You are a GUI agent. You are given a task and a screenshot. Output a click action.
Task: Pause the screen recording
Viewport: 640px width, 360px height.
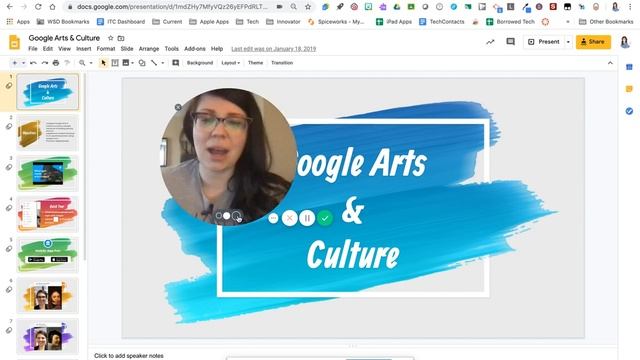(x=307, y=218)
